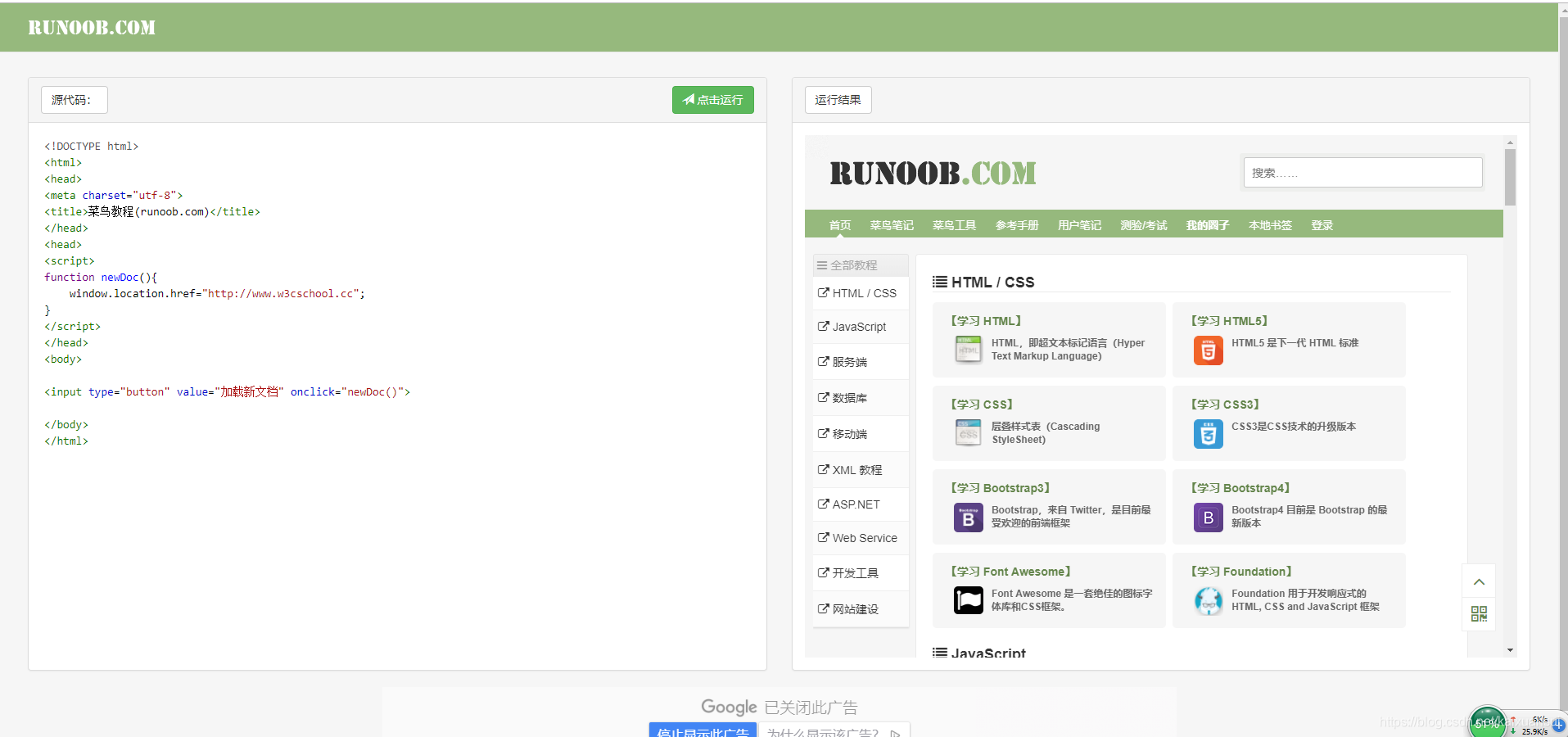
Task: Select 数据库 in the sidebar
Action: click(861, 398)
